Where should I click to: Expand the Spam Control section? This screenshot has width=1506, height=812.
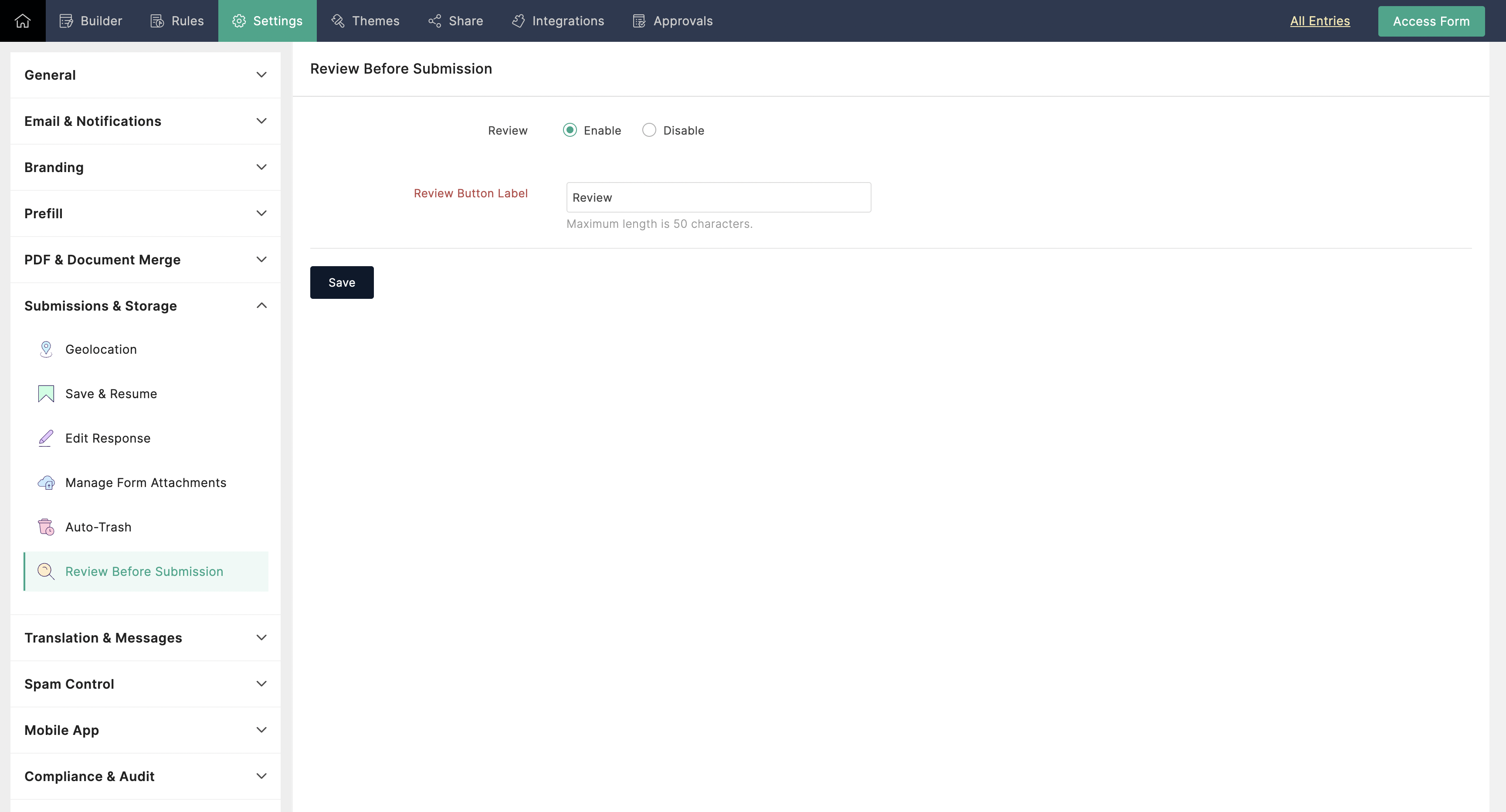click(145, 683)
